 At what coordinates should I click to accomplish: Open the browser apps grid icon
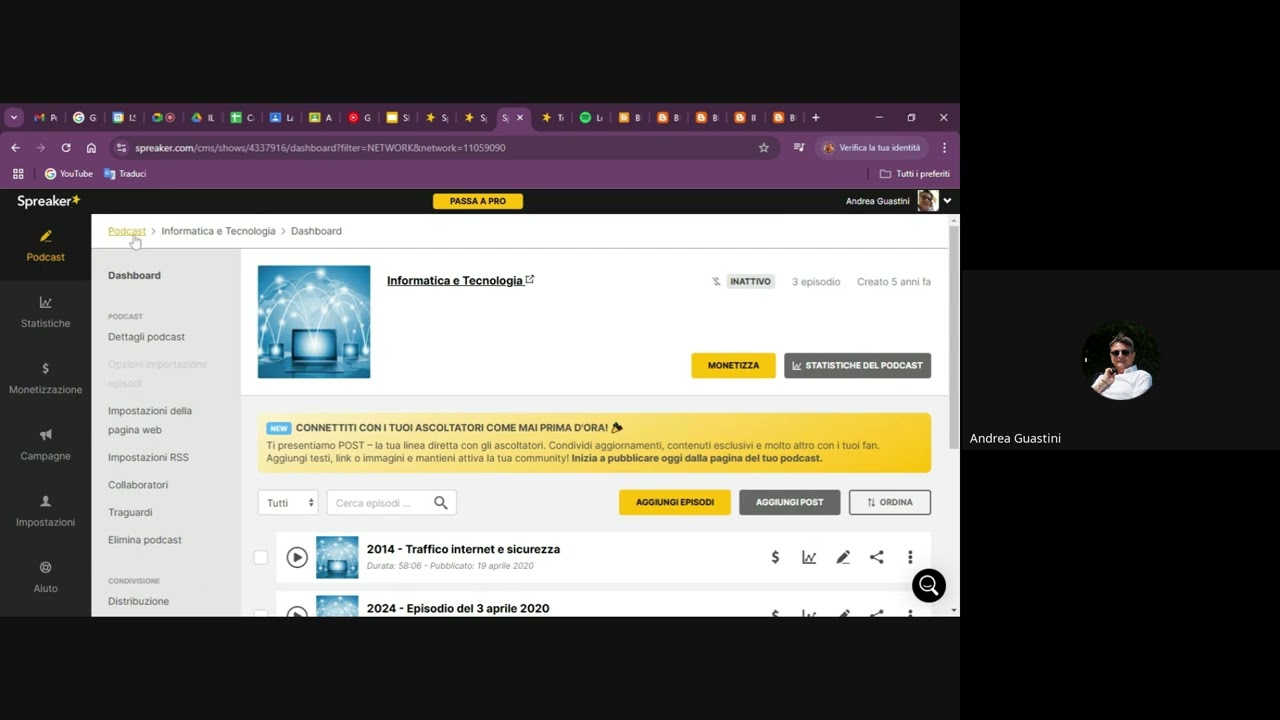[18, 173]
